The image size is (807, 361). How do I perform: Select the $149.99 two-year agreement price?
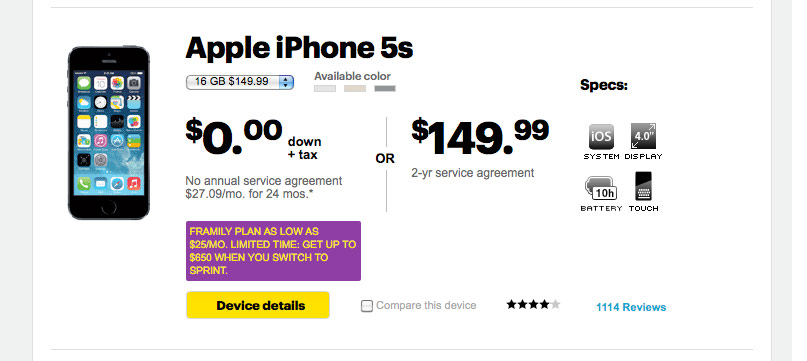coord(480,137)
